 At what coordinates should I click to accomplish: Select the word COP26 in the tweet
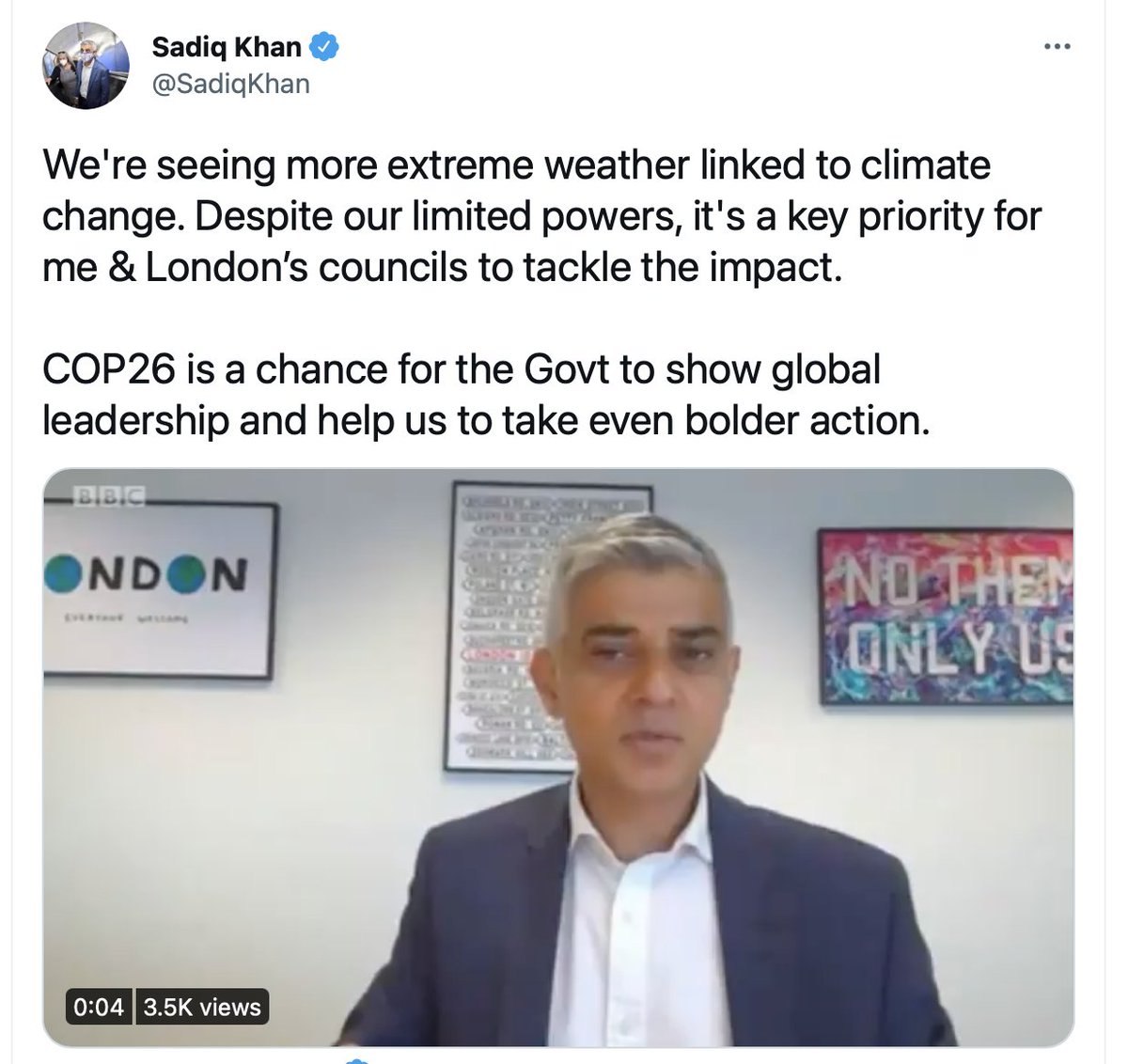click(x=109, y=369)
